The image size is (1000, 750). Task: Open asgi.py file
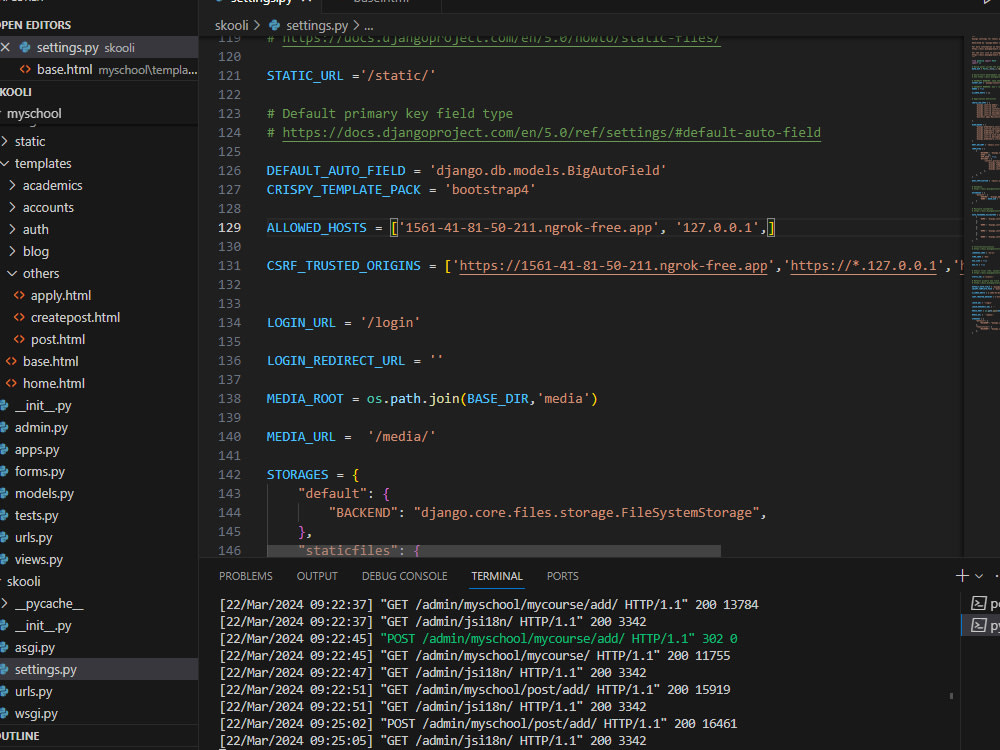(x=99, y=647)
